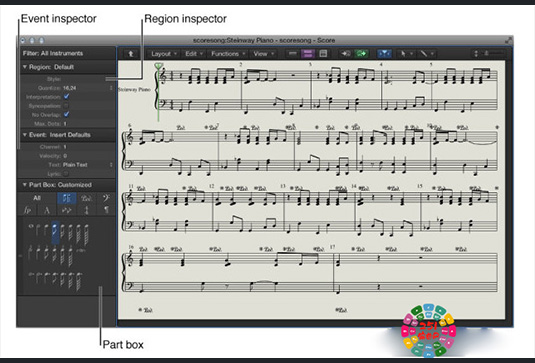The height and width of the screenshot is (363, 535).
Task: Click Filter: All Instruments header
Action: tap(53, 53)
